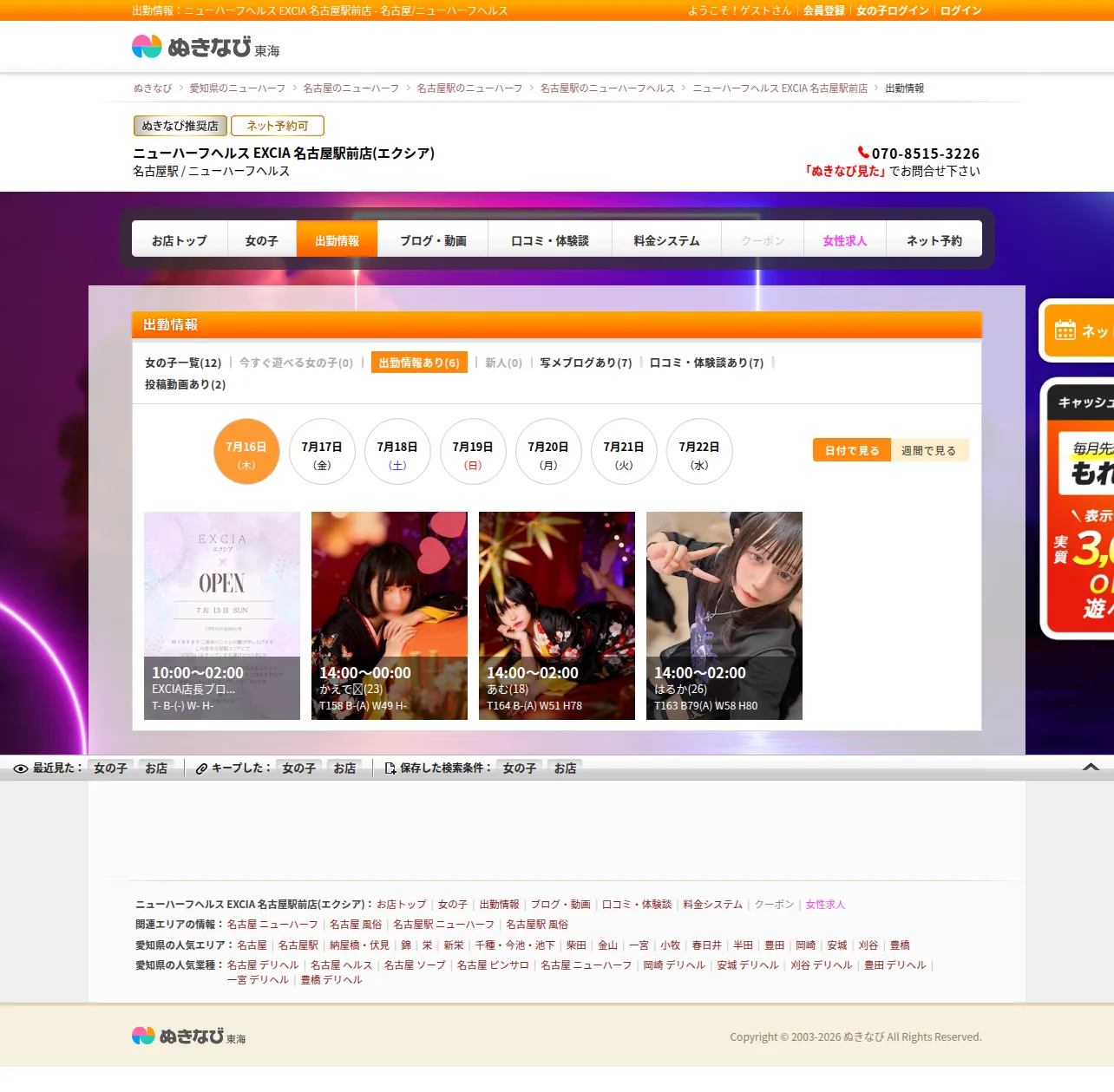The width and height of the screenshot is (1114, 1092).
Task: Choose the 7月18日 (土) date
Action: pyautogui.click(x=397, y=452)
